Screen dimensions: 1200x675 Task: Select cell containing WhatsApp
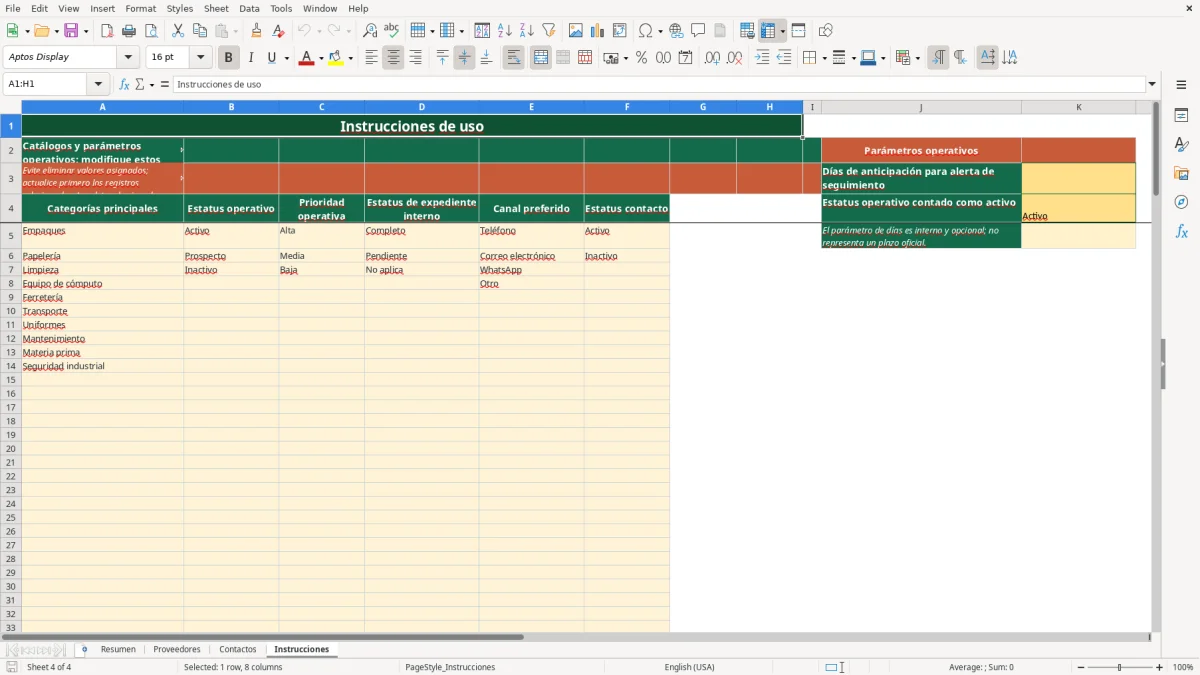531,270
